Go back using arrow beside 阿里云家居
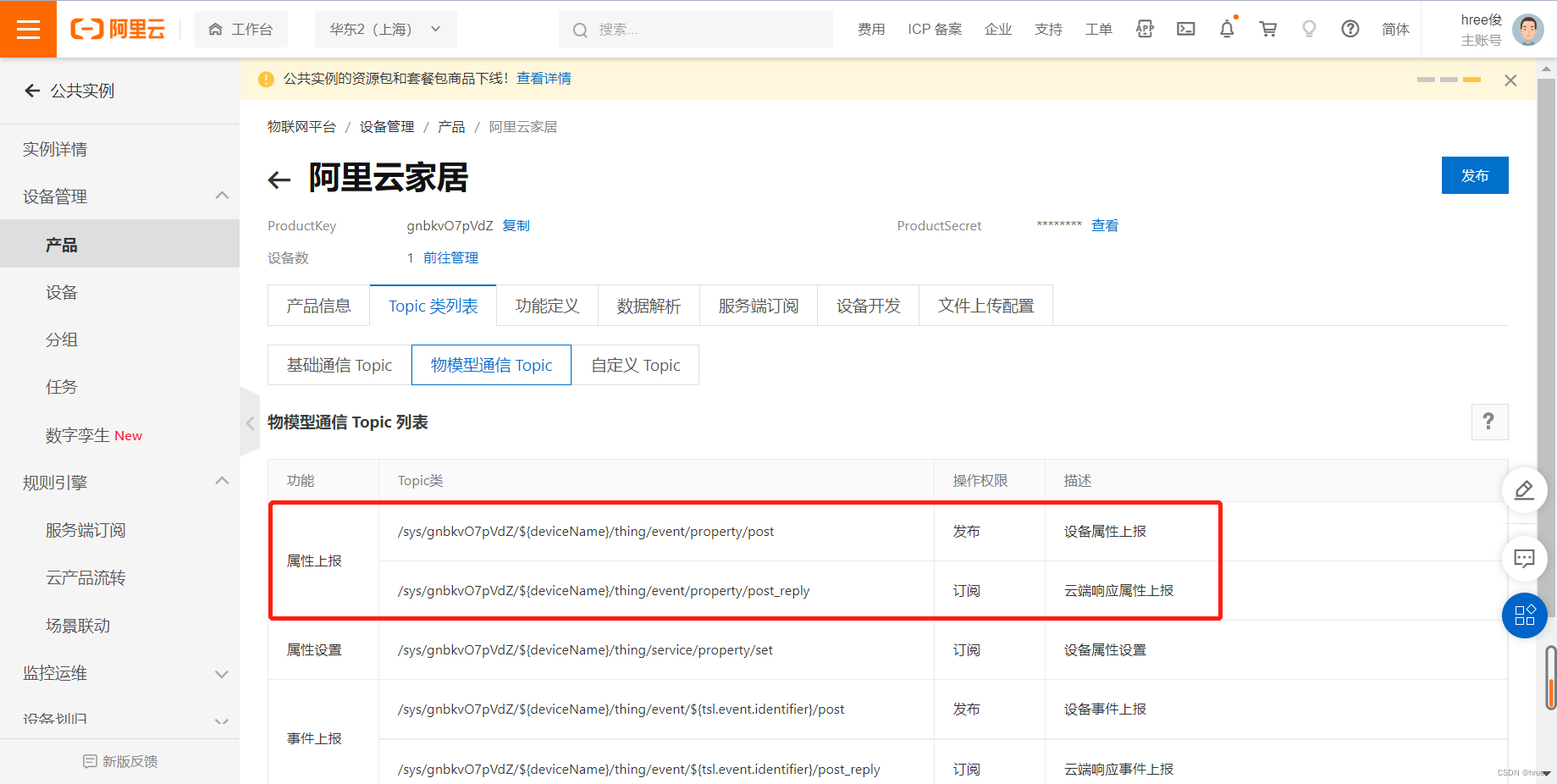The width and height of the screenshot is (1557, 784). 279,179
